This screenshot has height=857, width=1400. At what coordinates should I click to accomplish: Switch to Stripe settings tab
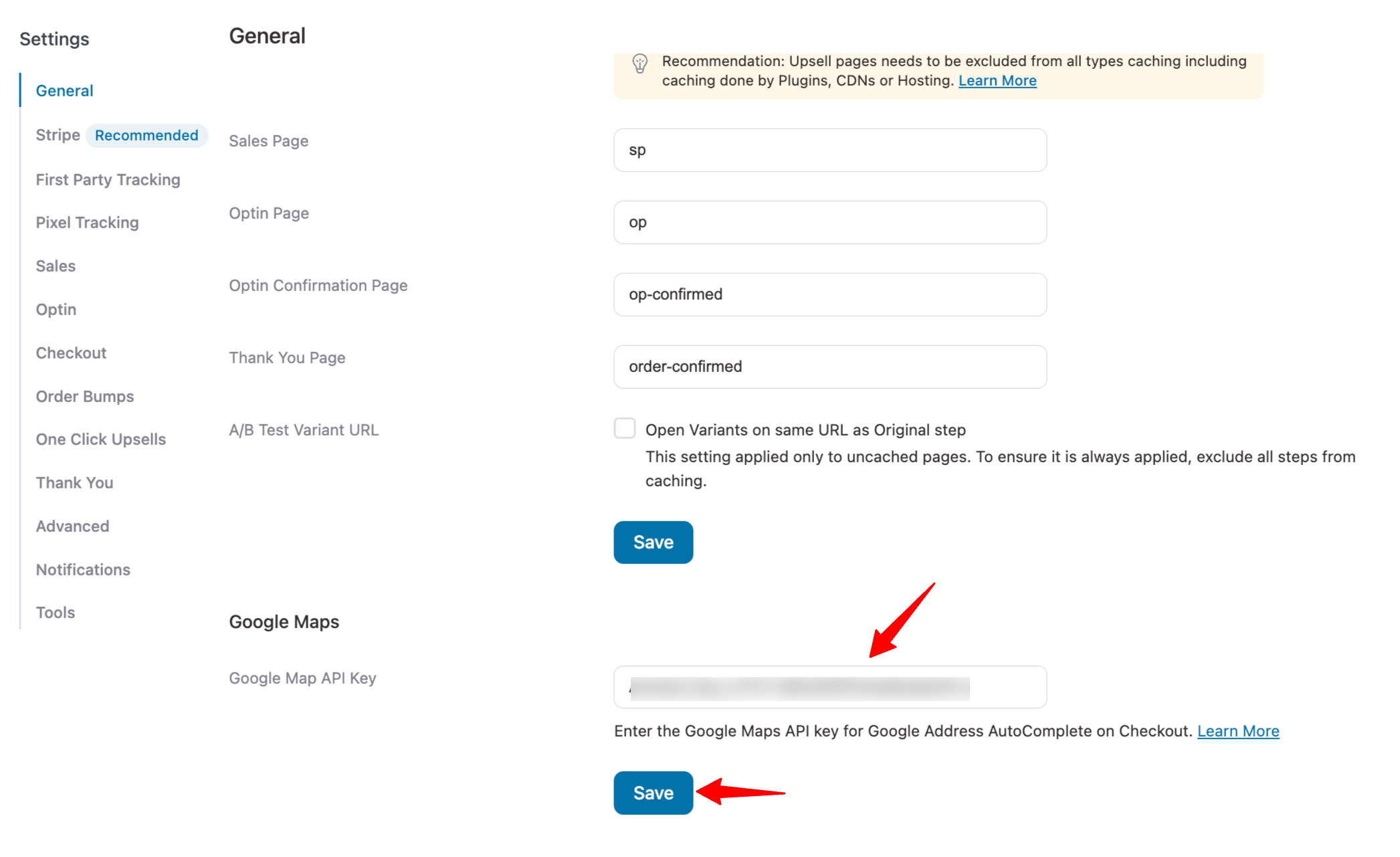58,135
